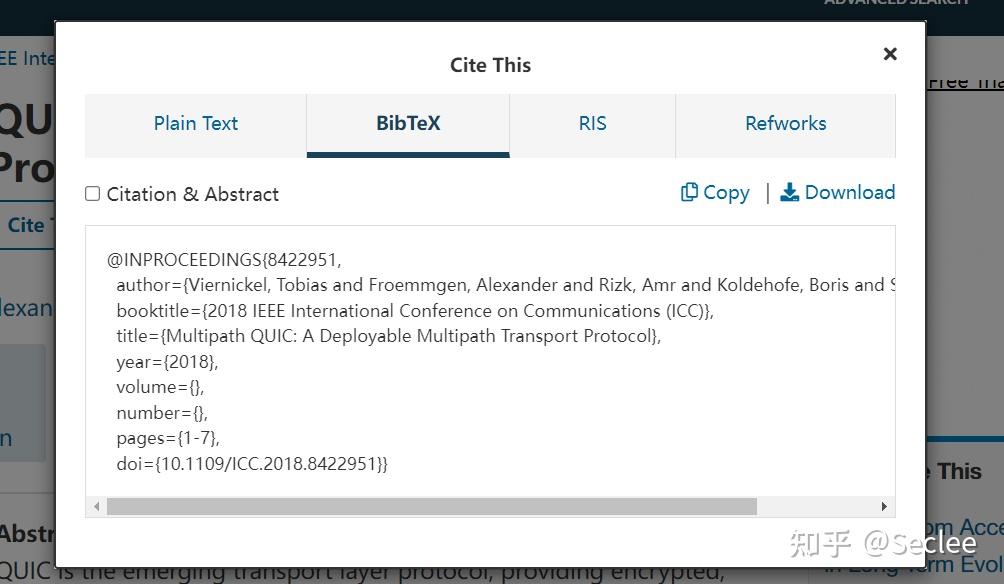Click the author line of the BibTeX entry

point(506,285)
